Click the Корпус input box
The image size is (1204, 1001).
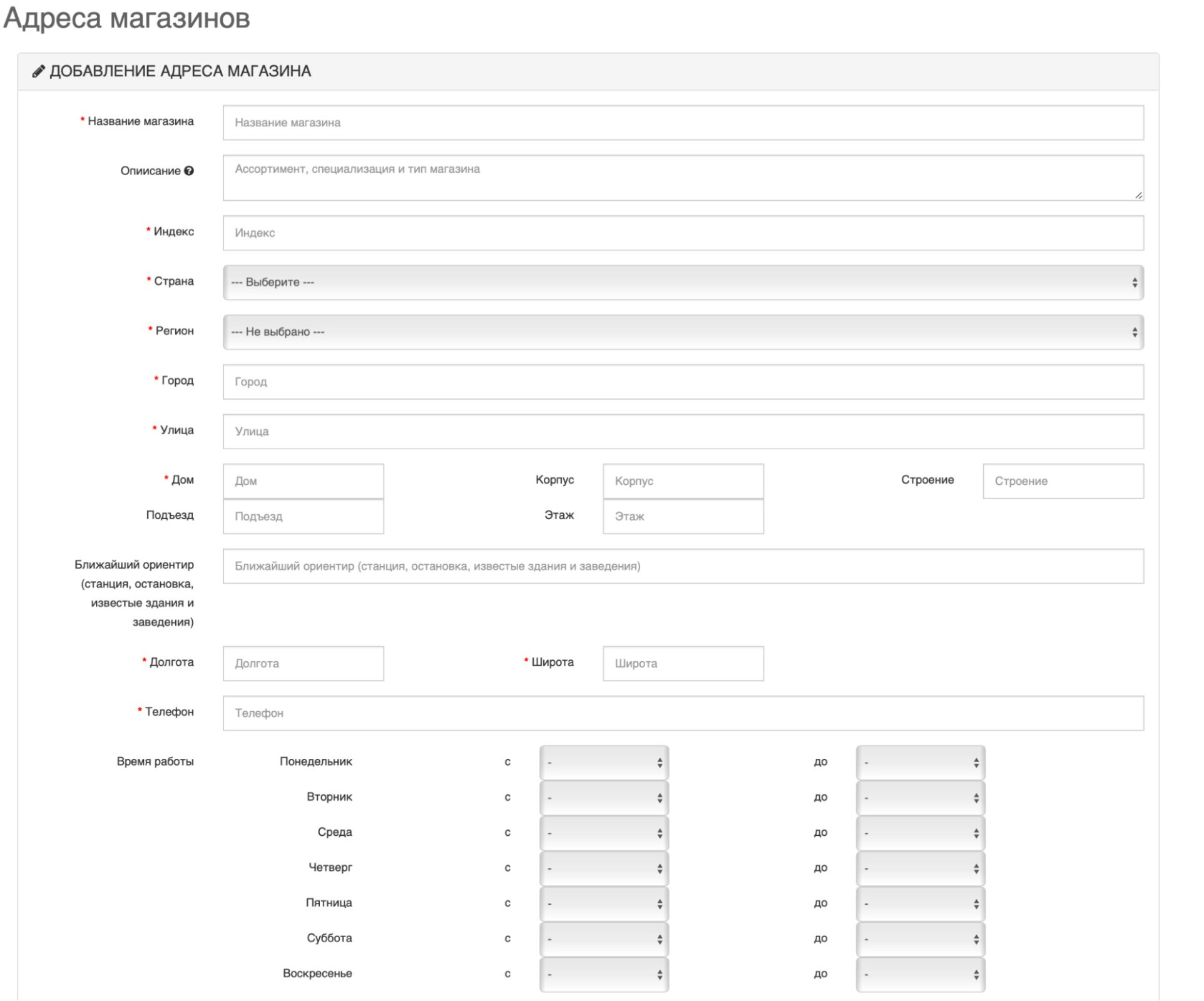tap(683, 481)
